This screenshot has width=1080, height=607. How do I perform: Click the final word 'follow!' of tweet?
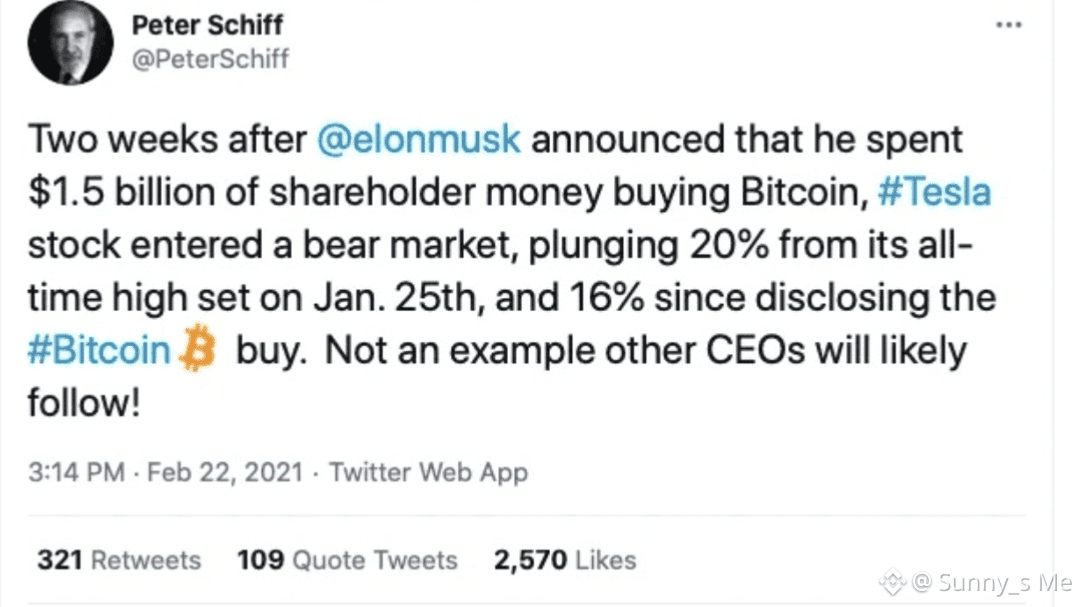coord(84,402)
